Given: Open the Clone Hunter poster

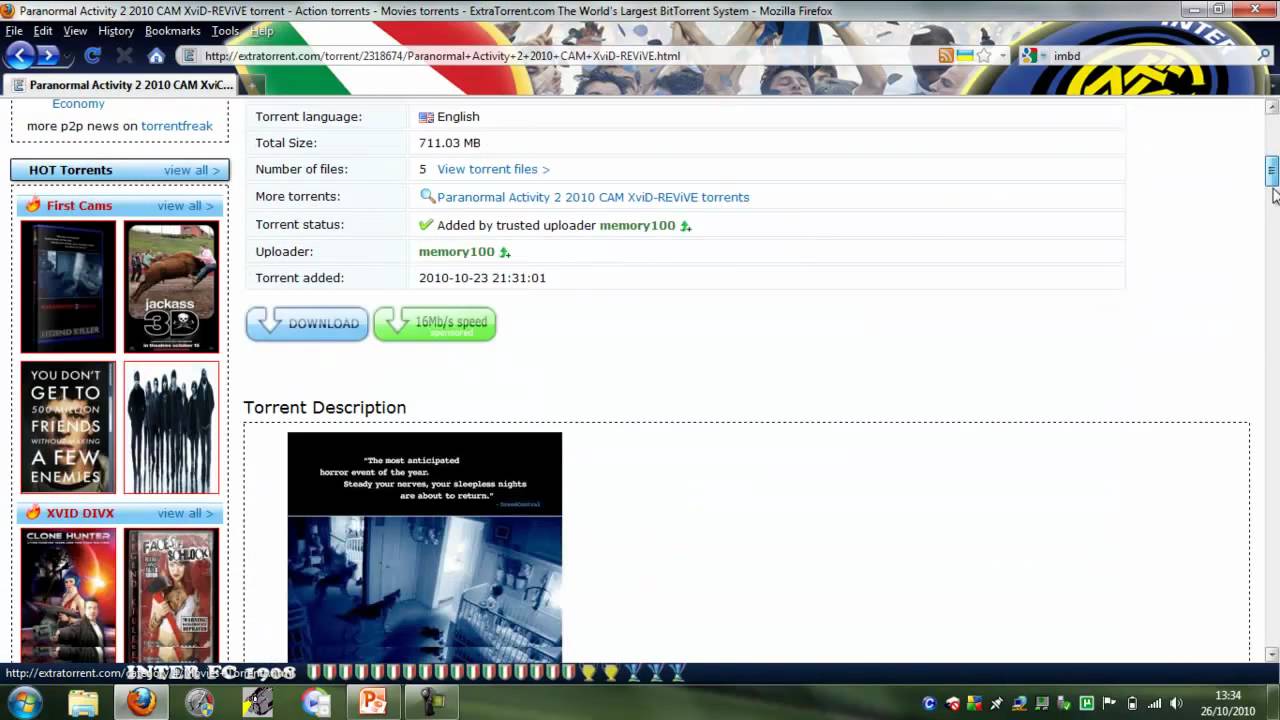Looking at the screenshot, I should pos(68,594).
